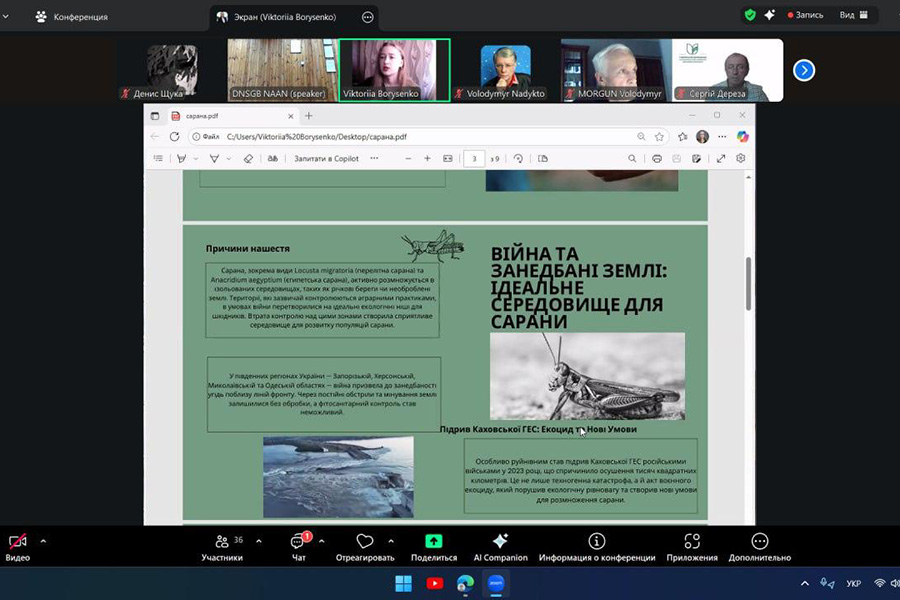Print the PDF document
Screen dimensions: 900x600
pyautogui.click(x=657, y=158)
